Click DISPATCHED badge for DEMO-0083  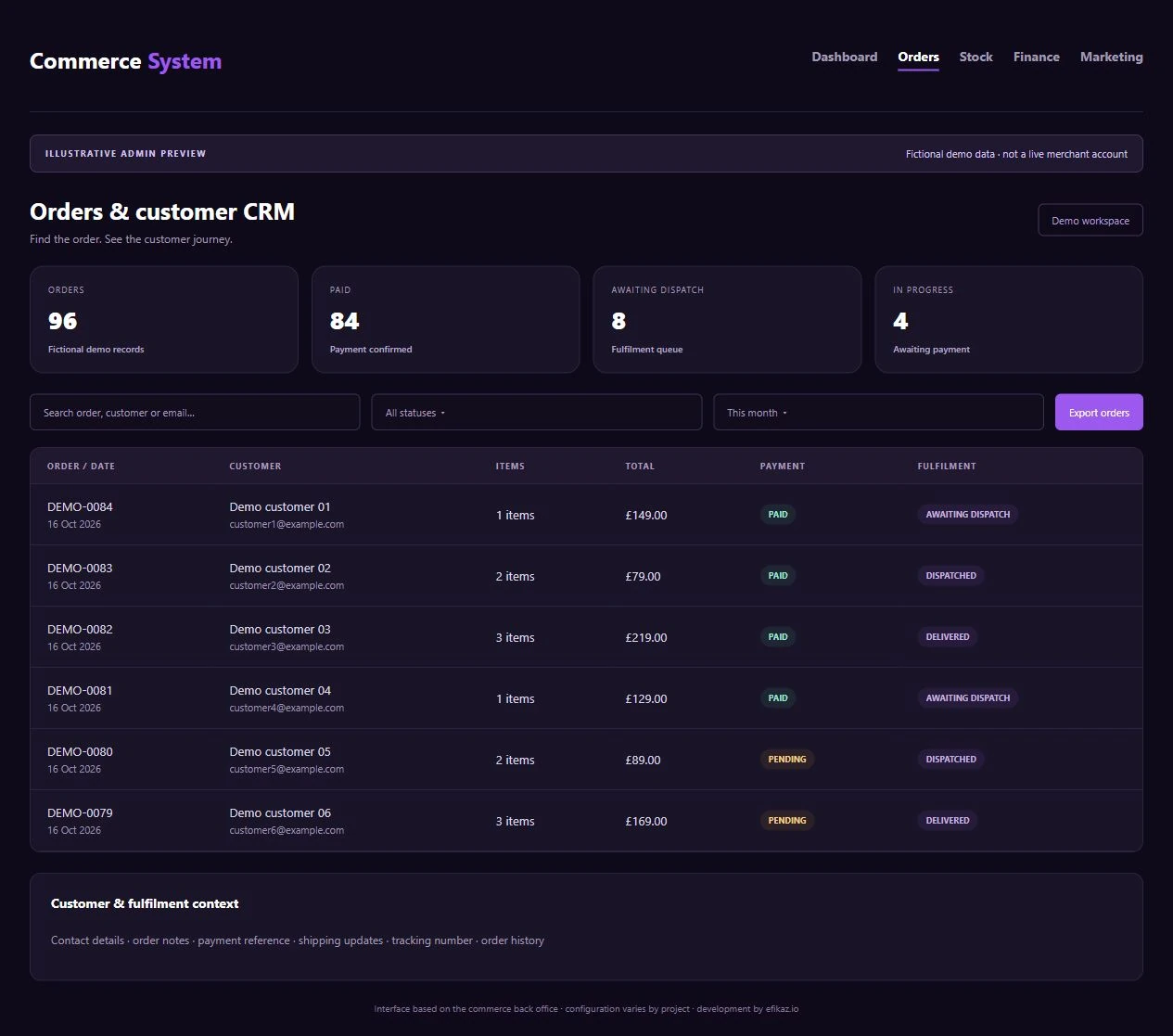coord(951,576)
